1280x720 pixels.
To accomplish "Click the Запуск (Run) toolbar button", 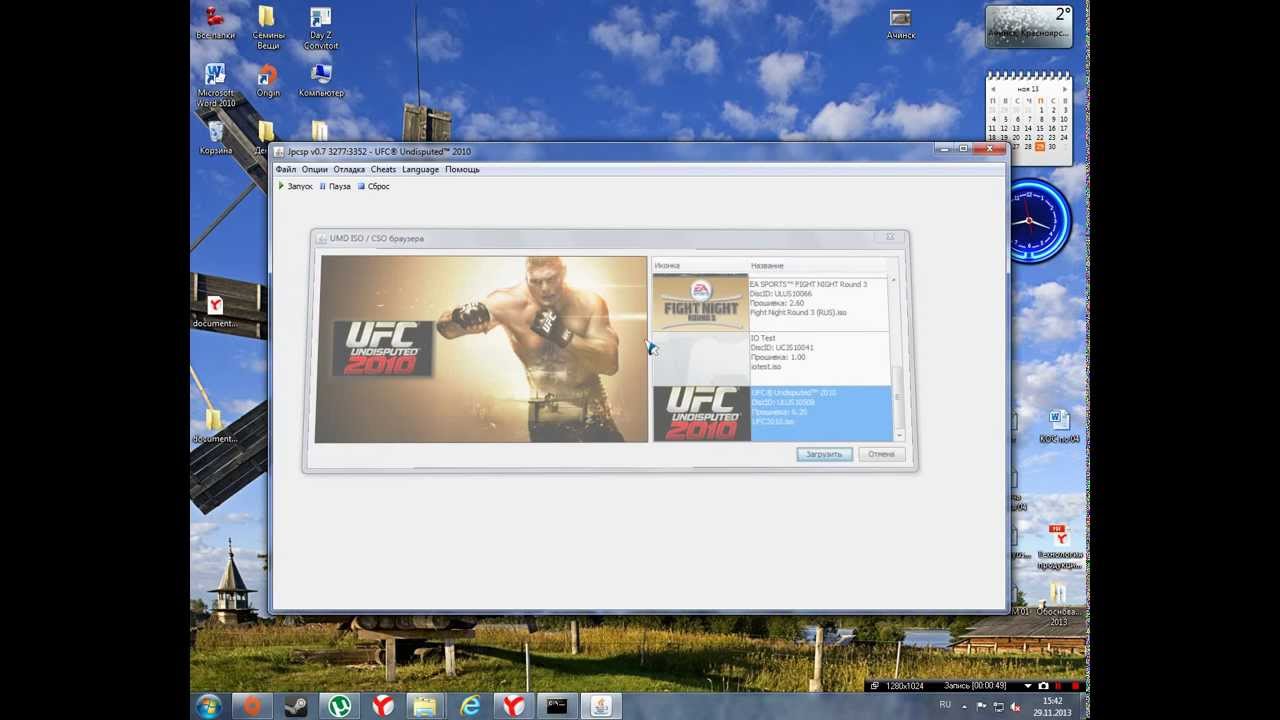I will coord(295,186).
